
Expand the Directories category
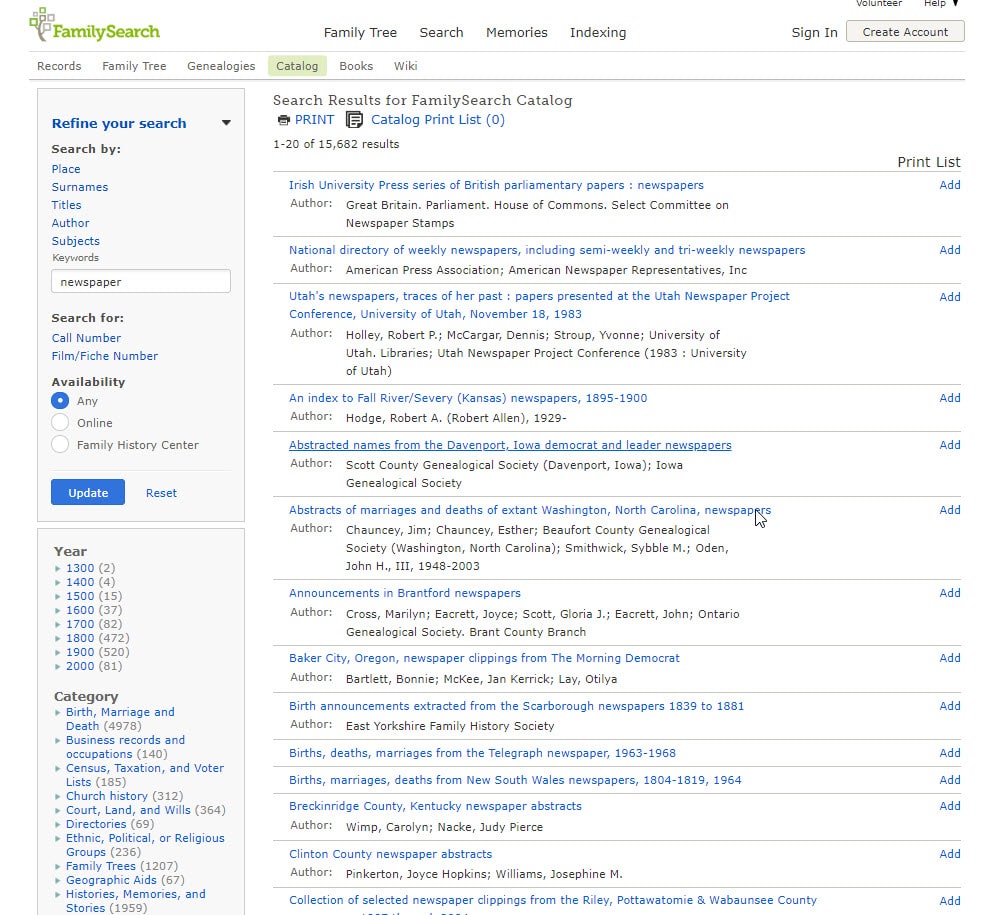(58, 825)
